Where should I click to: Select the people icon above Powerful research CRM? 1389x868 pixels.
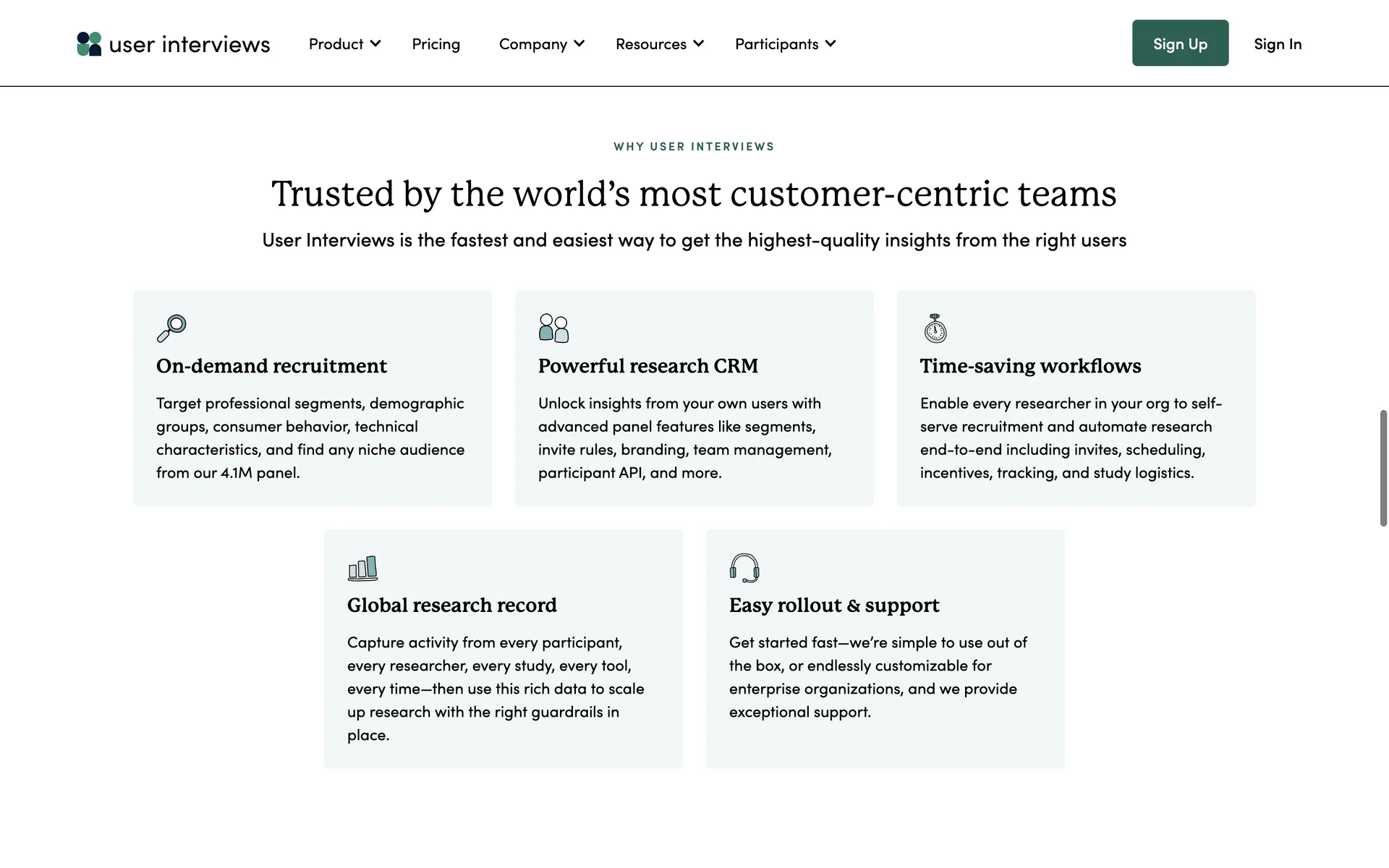tap(553, 328)
